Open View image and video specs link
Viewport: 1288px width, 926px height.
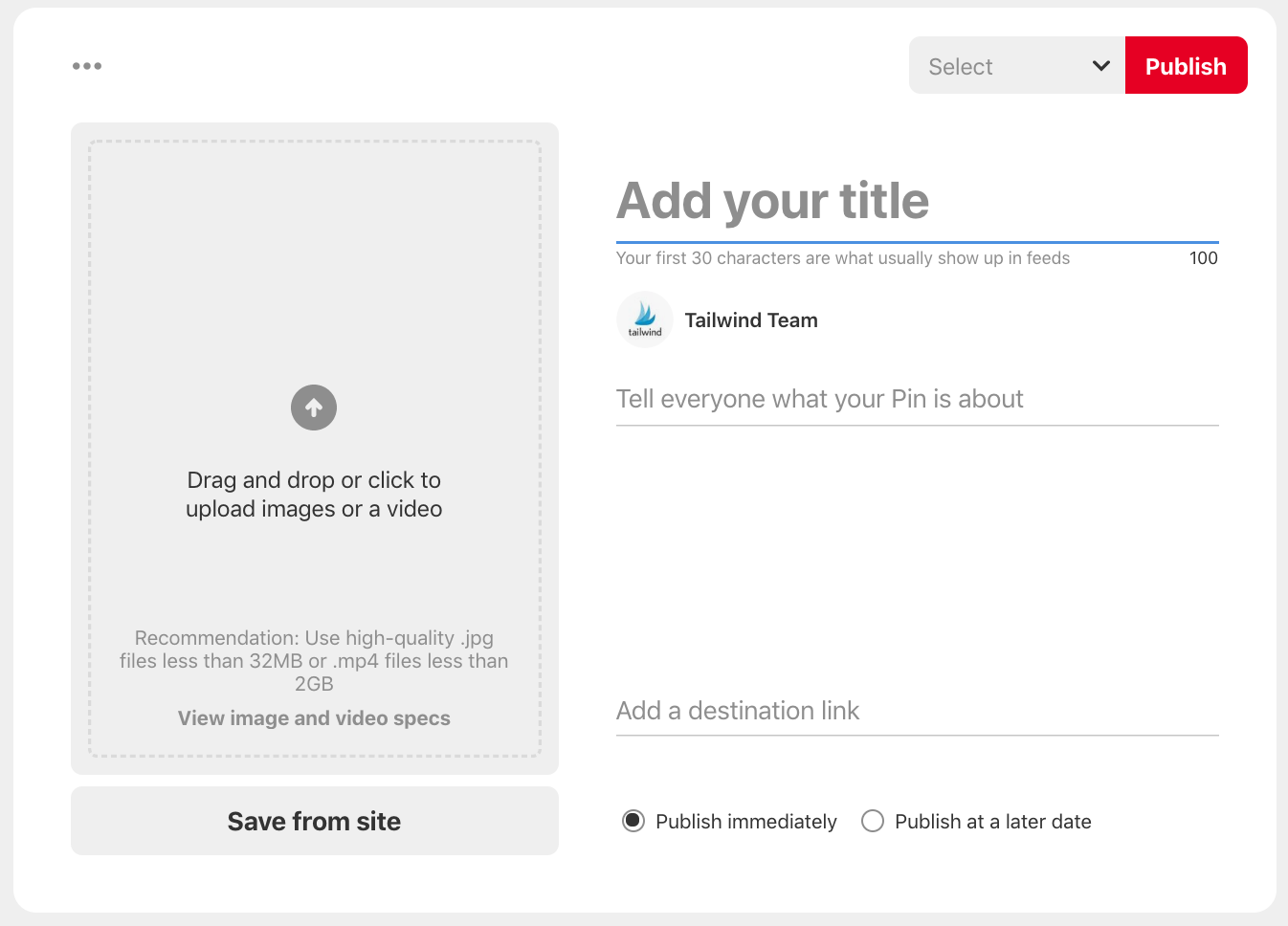[x=314, y=718]
